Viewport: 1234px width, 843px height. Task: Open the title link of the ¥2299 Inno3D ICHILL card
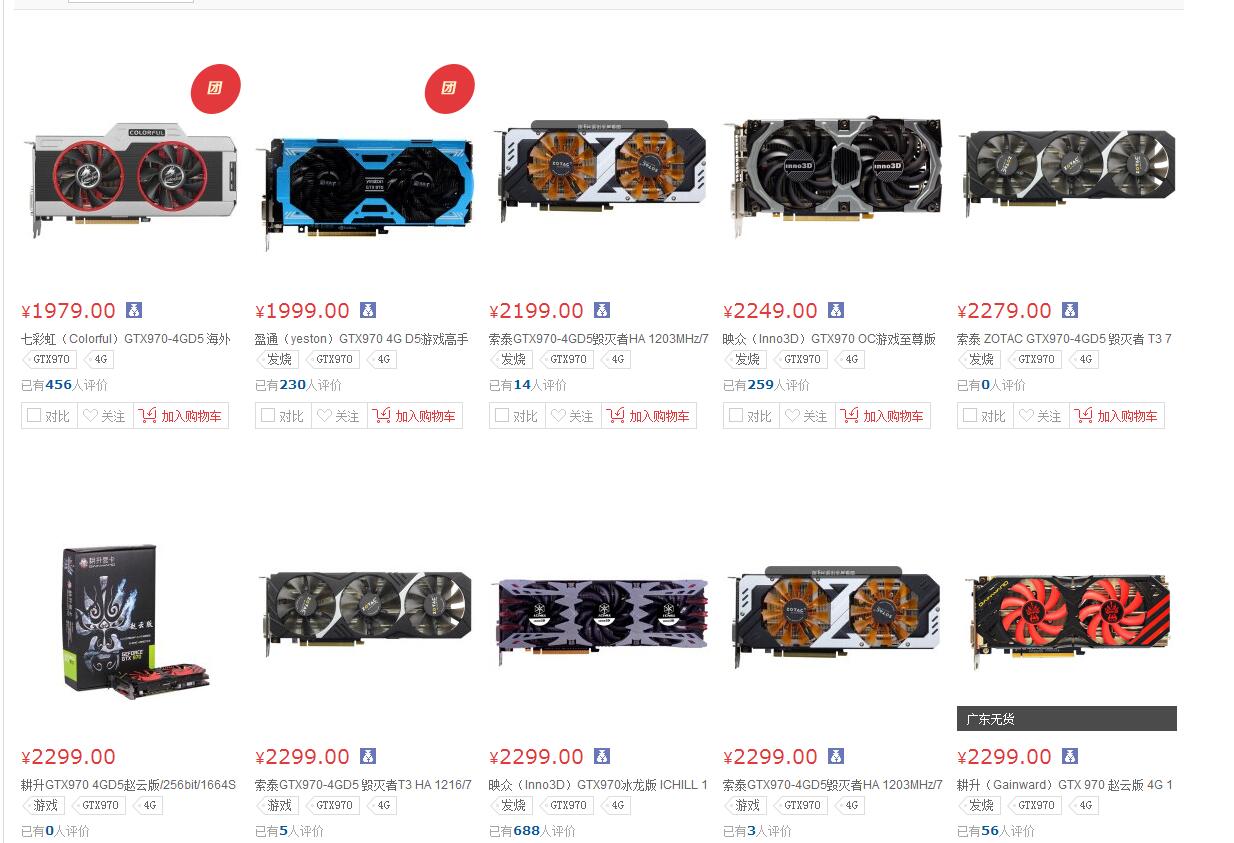click(x=598, y=785)
